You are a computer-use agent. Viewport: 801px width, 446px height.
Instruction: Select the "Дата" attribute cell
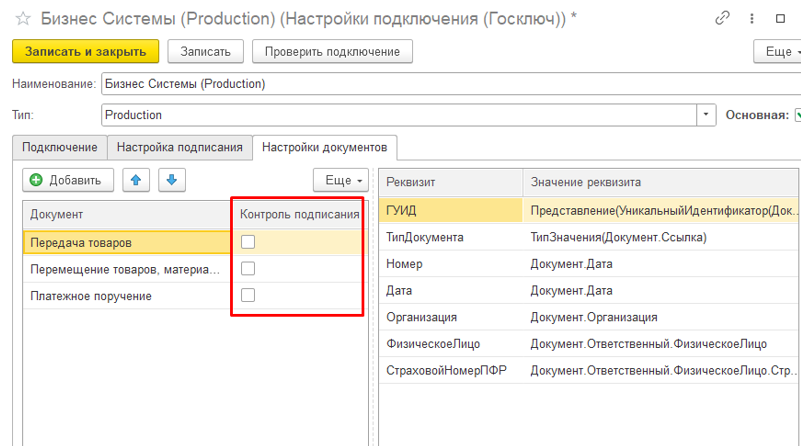451,290
